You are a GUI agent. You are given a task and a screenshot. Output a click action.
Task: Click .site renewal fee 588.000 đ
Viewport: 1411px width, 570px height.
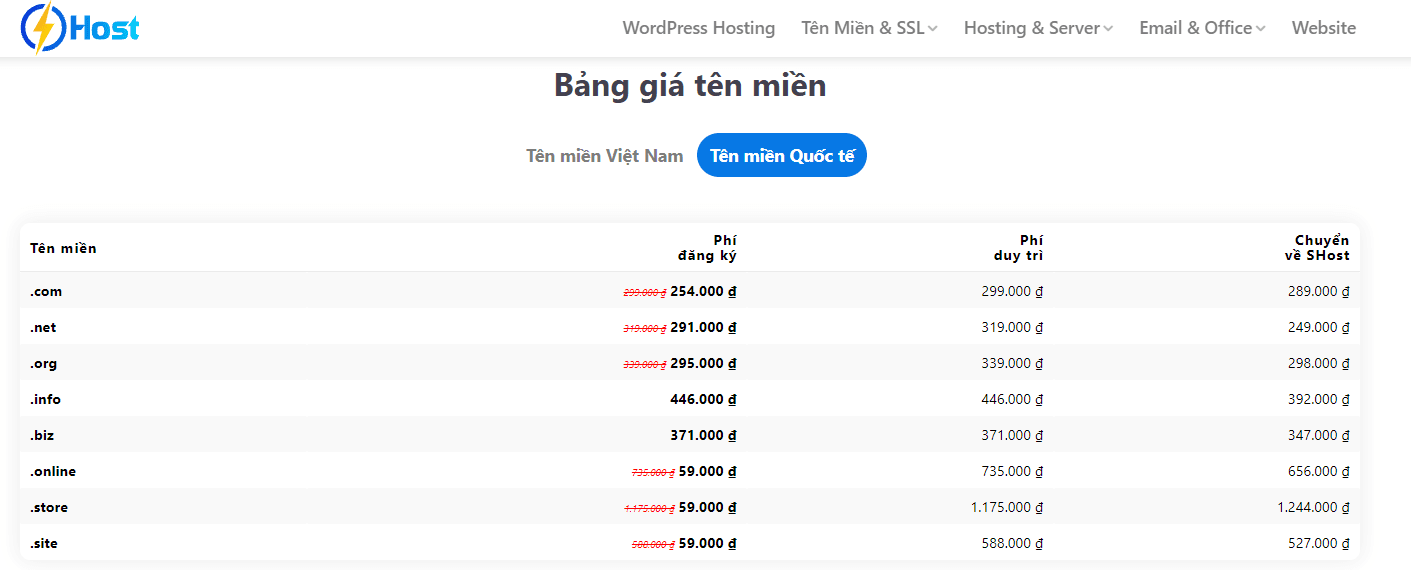(x=1012, y=544)
